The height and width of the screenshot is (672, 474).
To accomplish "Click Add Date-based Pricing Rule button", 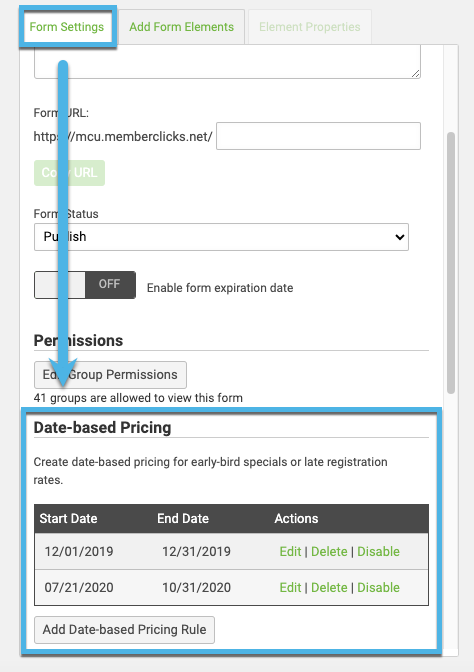I will click(124, 630).
